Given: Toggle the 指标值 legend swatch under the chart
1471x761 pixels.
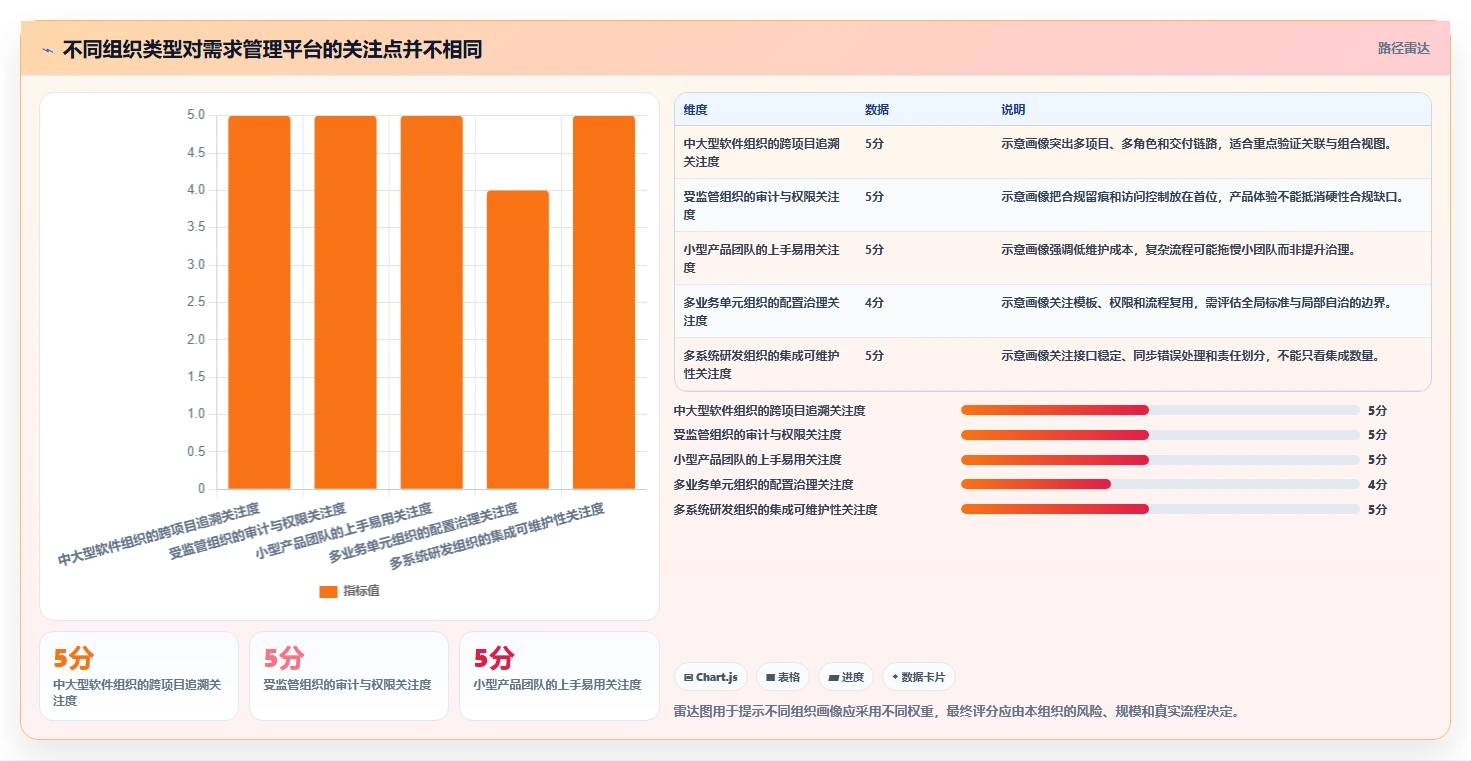Looking at the screenshot, I should coord(328,591).
